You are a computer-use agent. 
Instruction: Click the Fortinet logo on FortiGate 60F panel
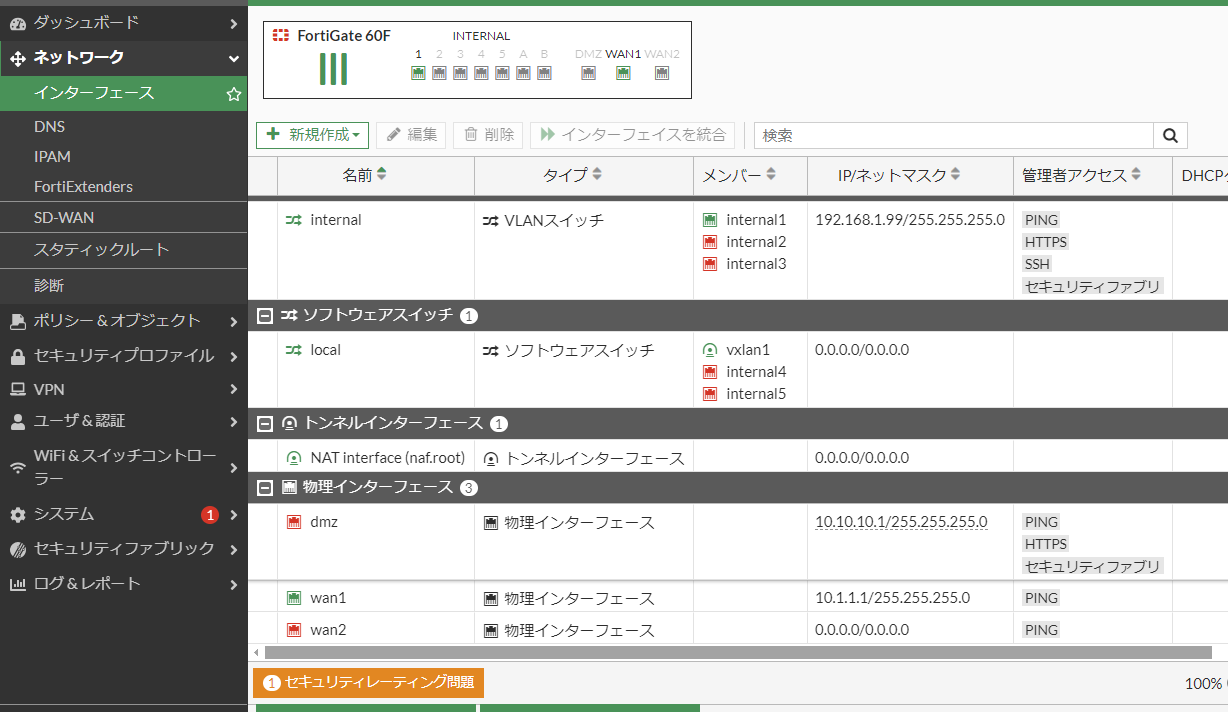pyautogui.click(x=281, y=34)
